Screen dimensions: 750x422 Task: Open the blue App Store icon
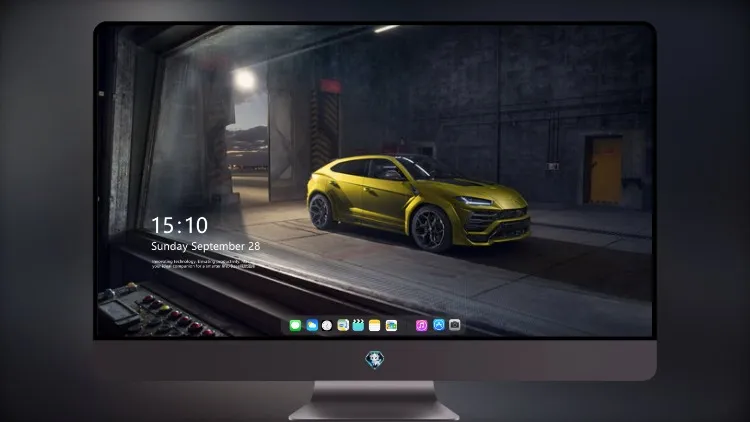[x=439, y=325]
